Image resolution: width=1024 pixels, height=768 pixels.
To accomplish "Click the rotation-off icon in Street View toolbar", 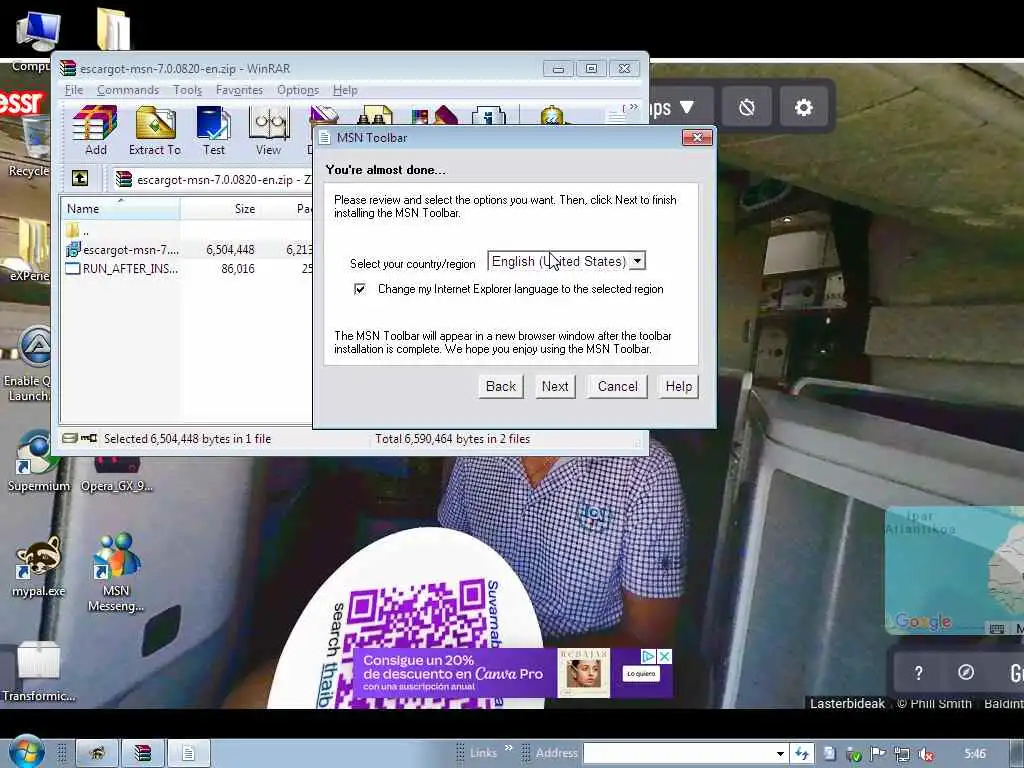I will (x=746, y=106).
